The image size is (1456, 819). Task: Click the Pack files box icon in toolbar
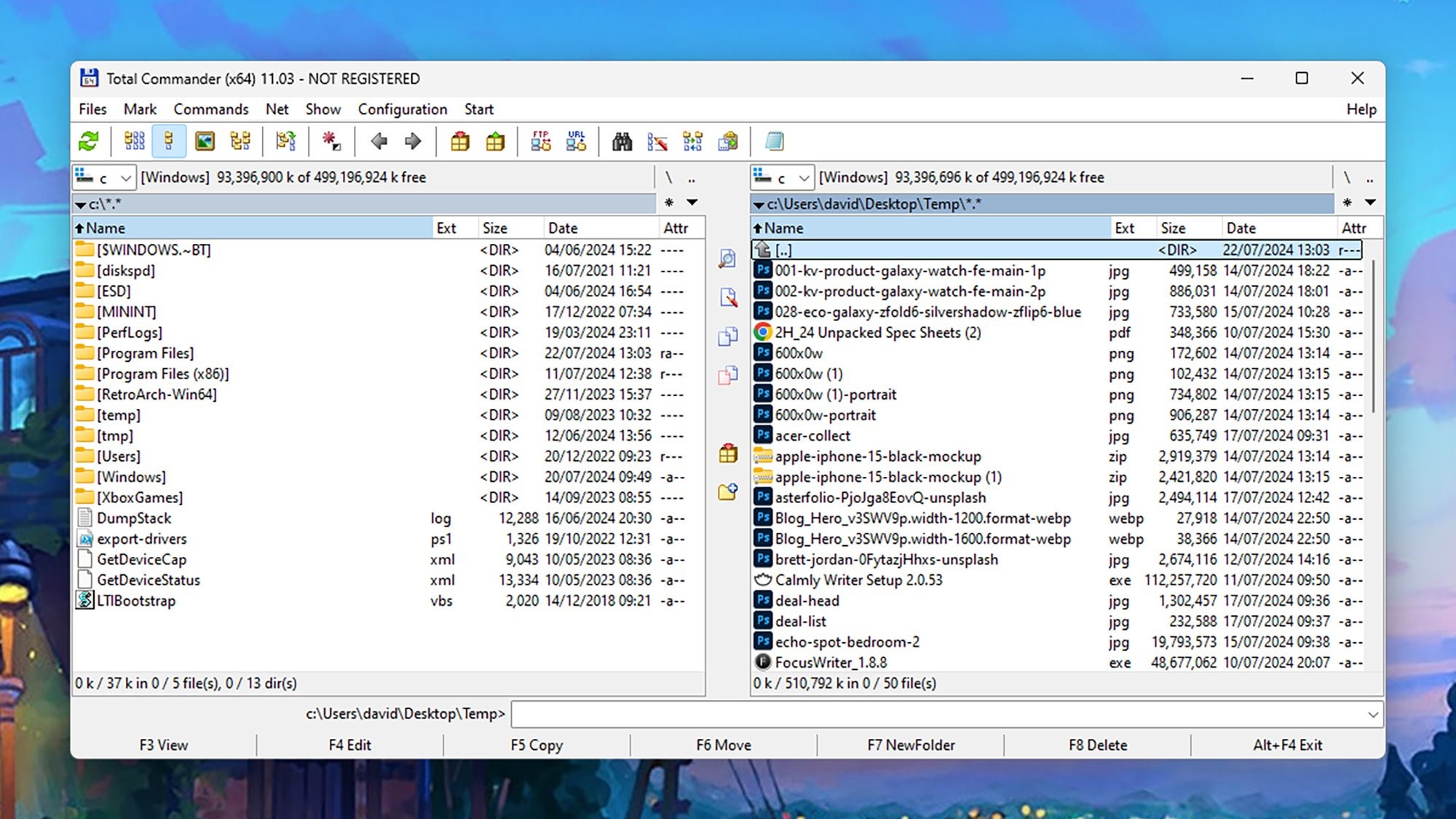point(460,141)
